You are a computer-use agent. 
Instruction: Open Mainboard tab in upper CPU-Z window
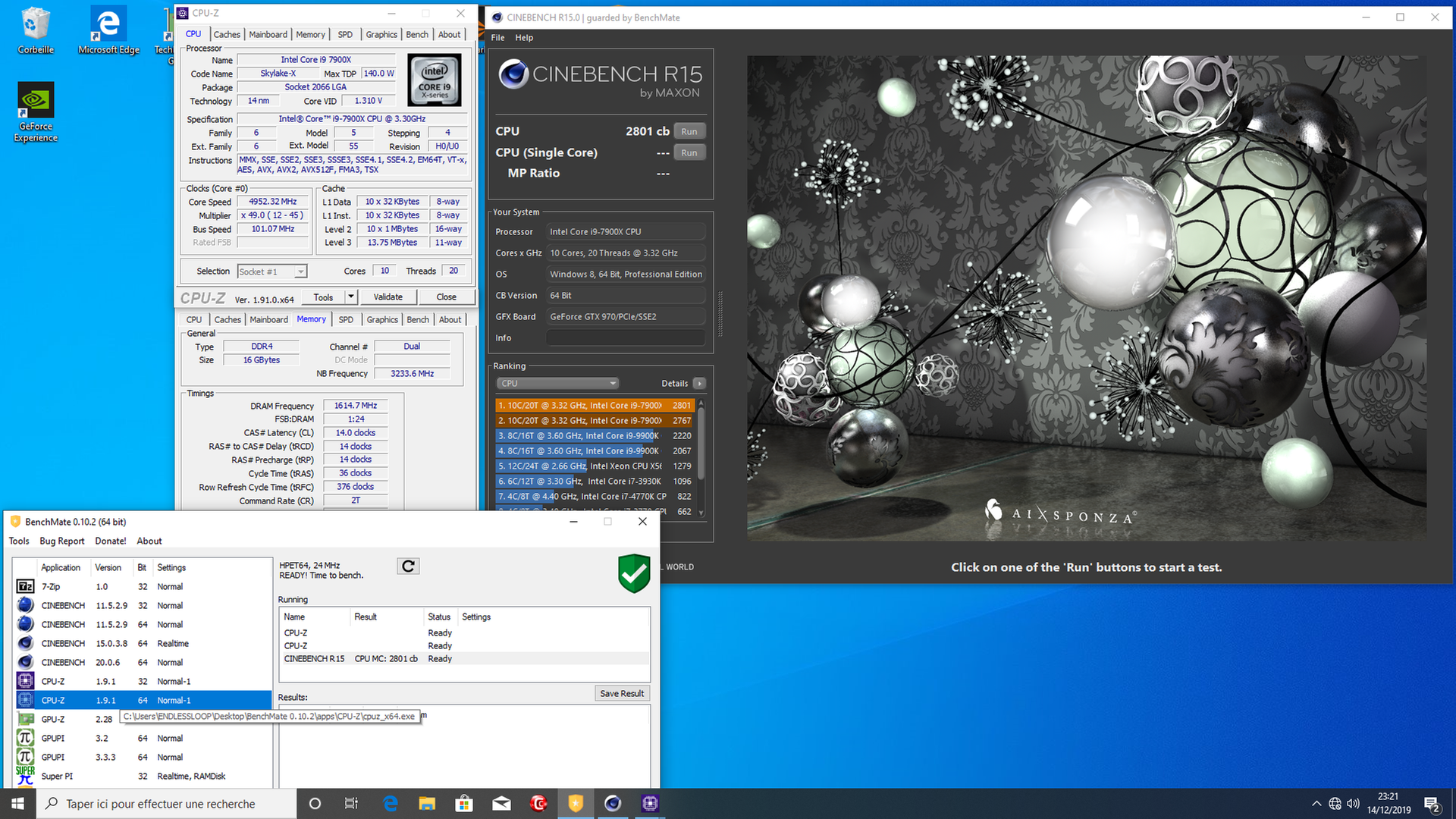(268, 35)
